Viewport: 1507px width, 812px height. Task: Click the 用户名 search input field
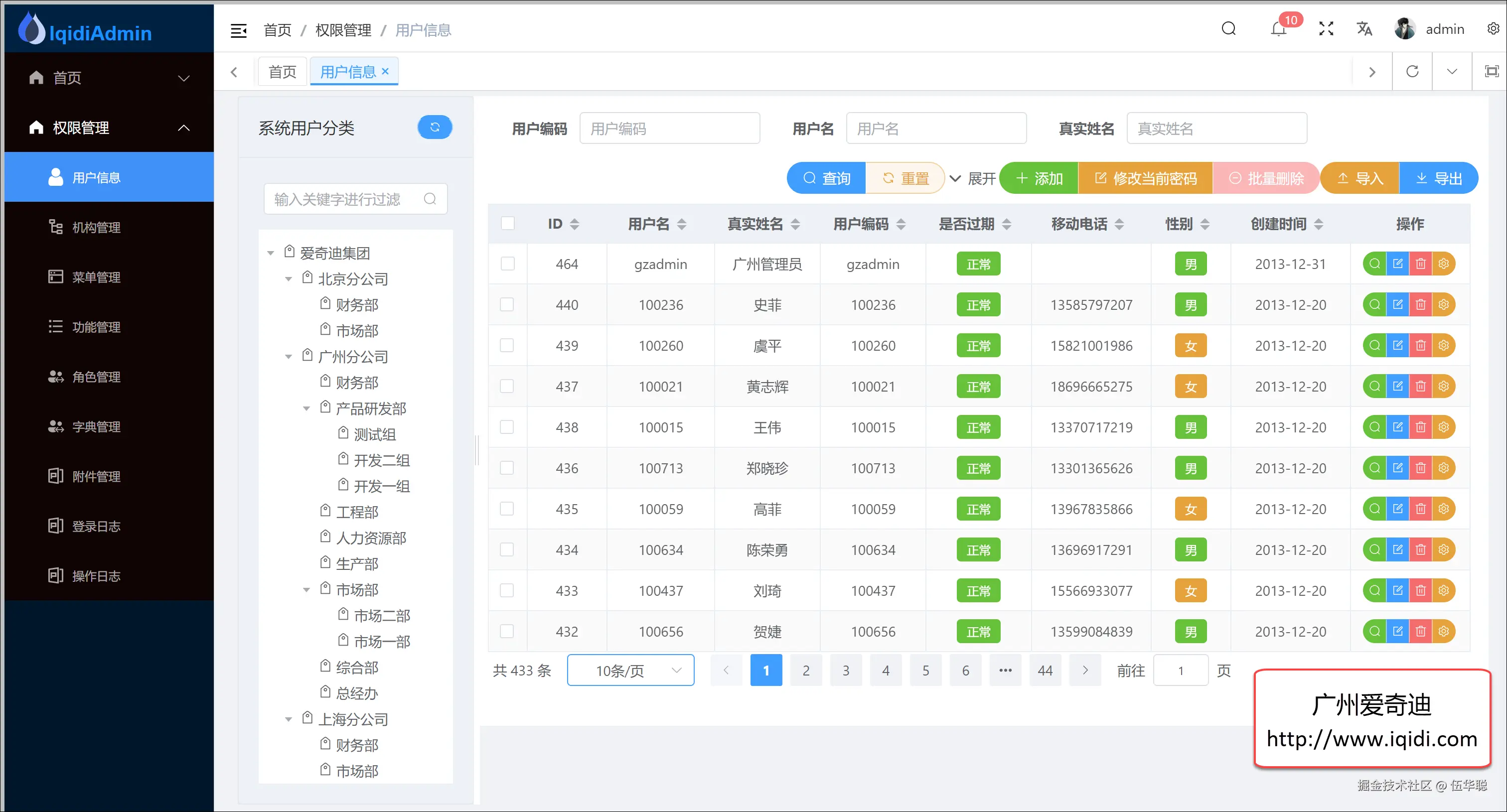pyautogui.click(x=936, y=129)
